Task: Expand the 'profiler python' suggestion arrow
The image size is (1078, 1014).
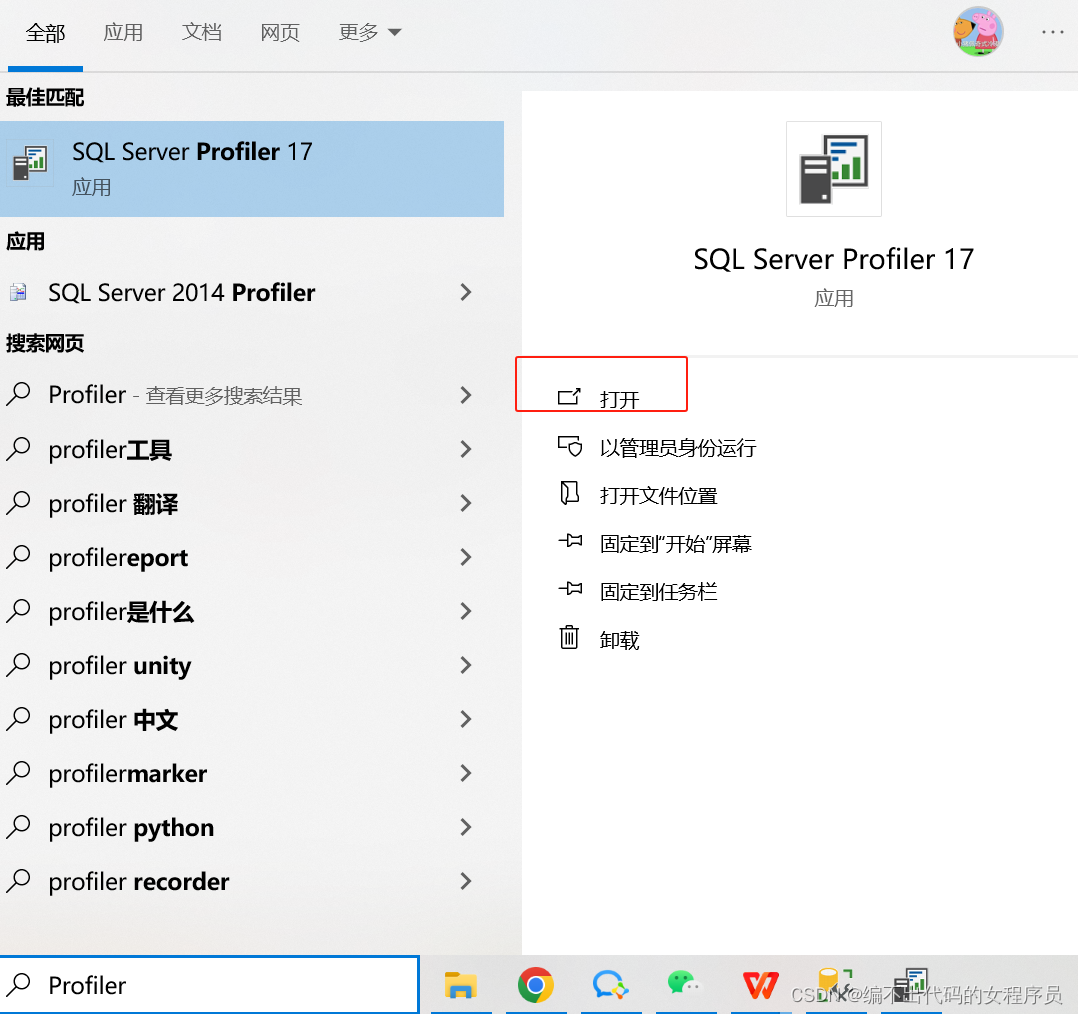Action: click(x=466, y=827)
